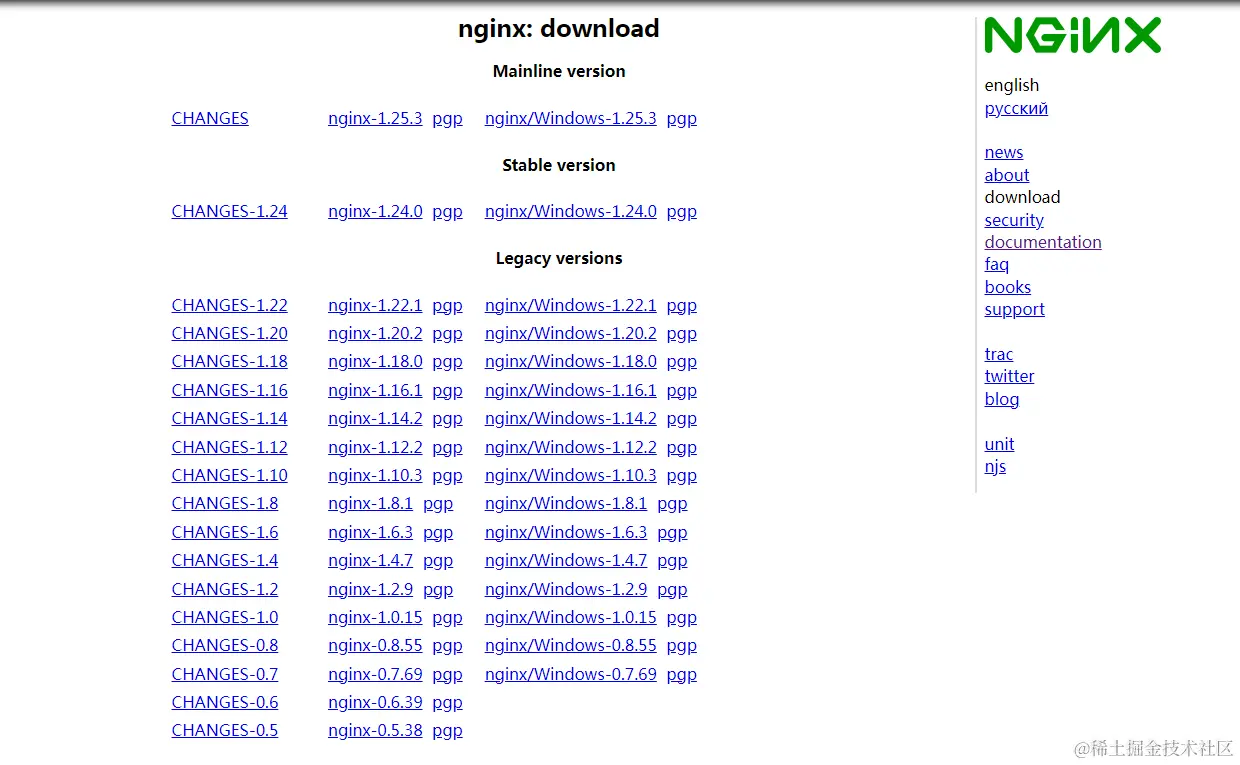This screenshot has width=1240, height=765.
Task: Download nginx-0.5.38
Action: tap(375, 730)
